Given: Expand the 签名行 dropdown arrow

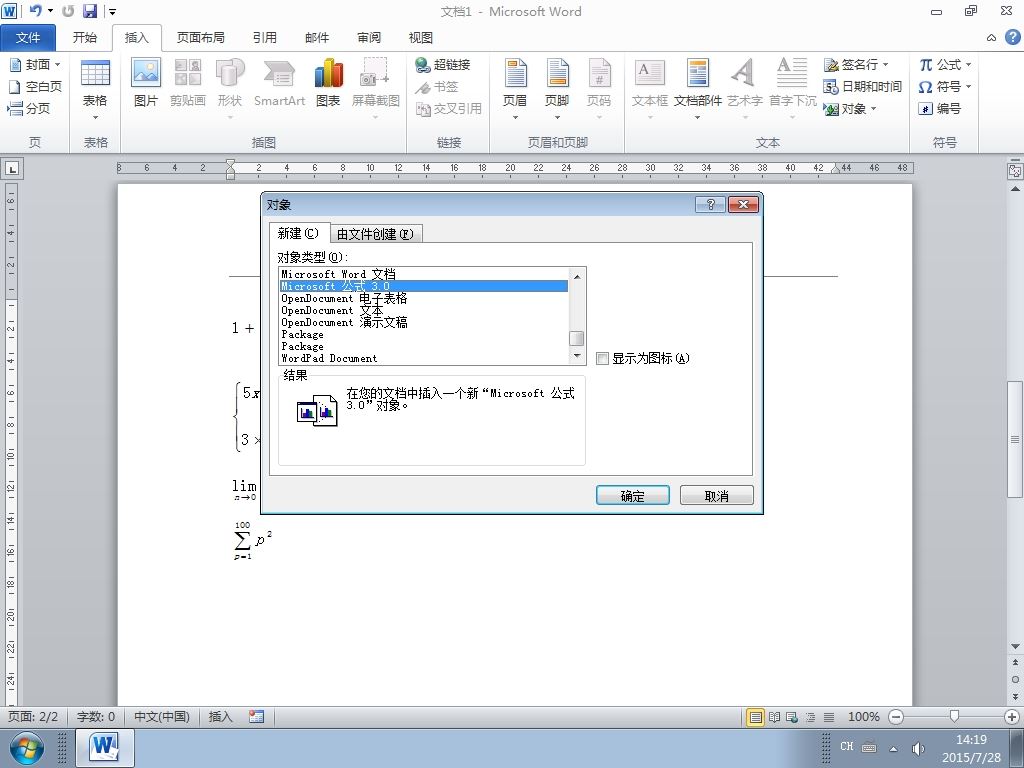Looking at the screenshot, I should click(x=886, y=64).
